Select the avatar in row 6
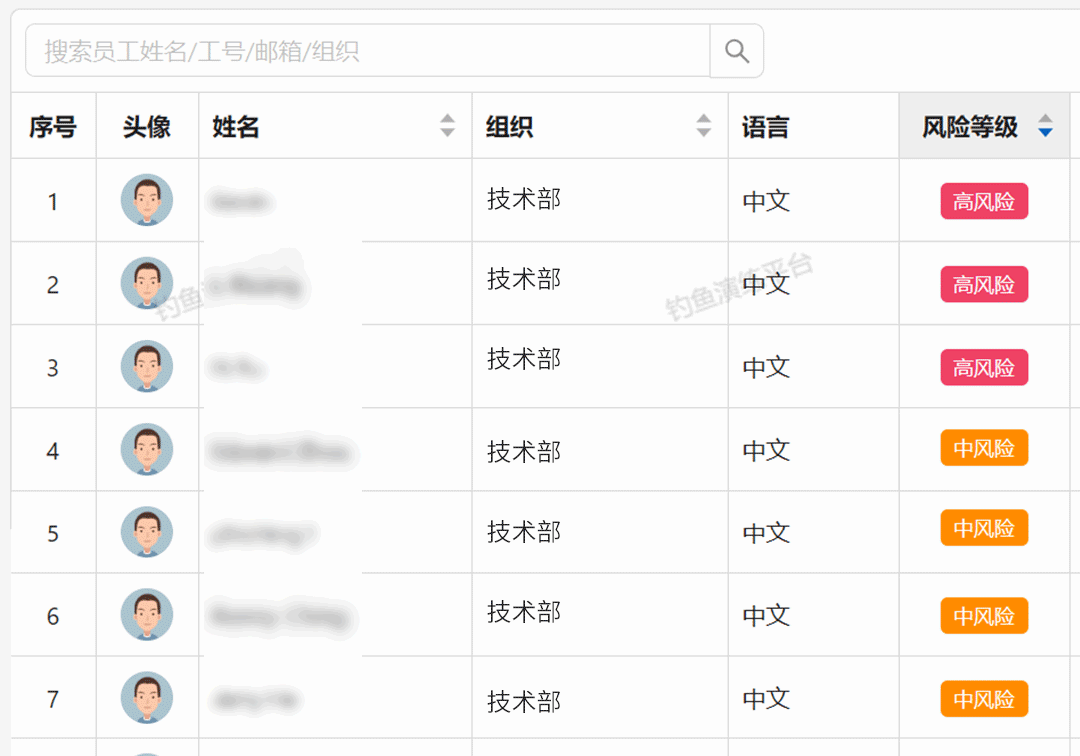1080x756 pixels. [147, 615]
